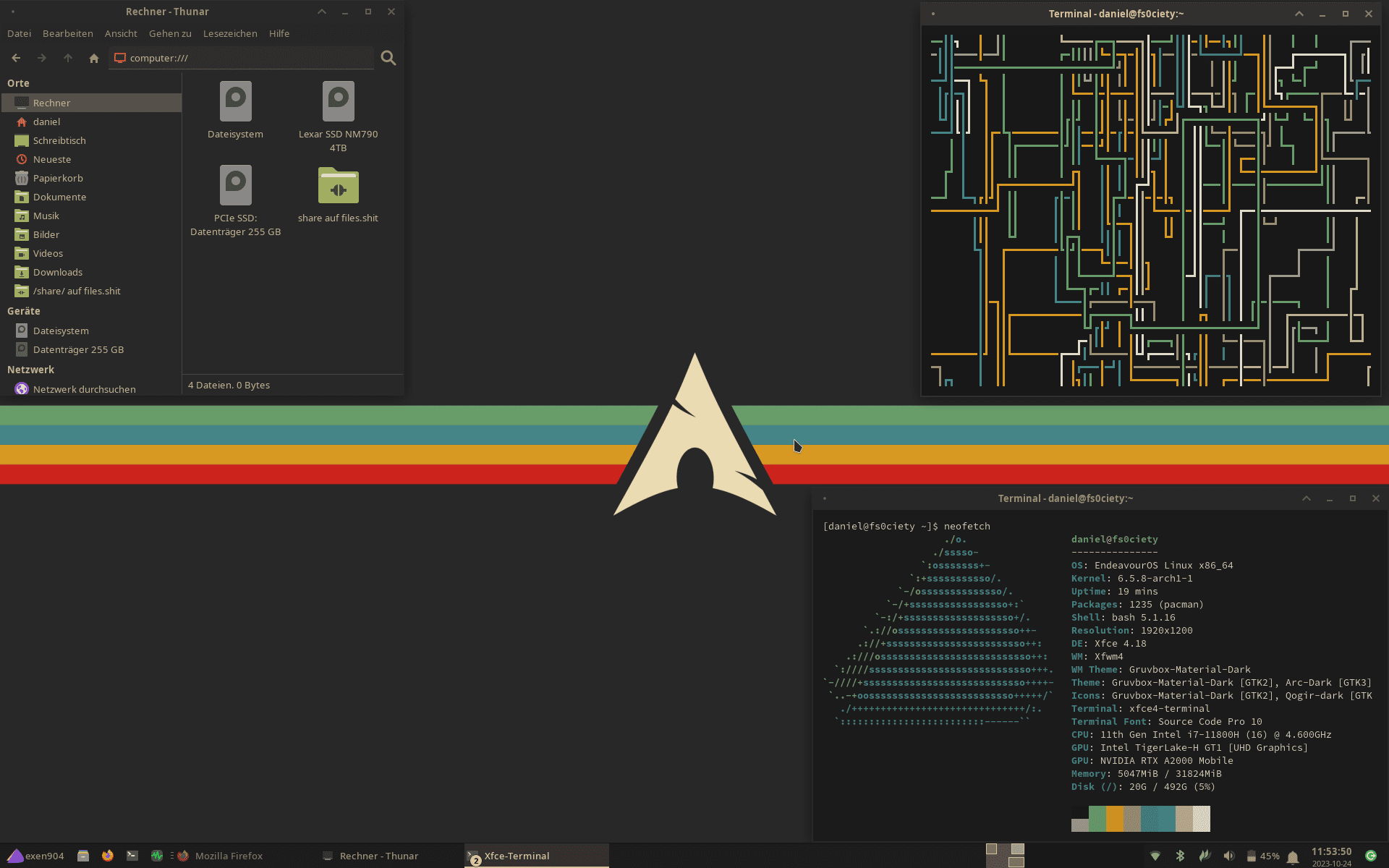Select Dateisystem under Geräte in sidebar
This screenshot has height=868, width=1389.
click(91, 331)
